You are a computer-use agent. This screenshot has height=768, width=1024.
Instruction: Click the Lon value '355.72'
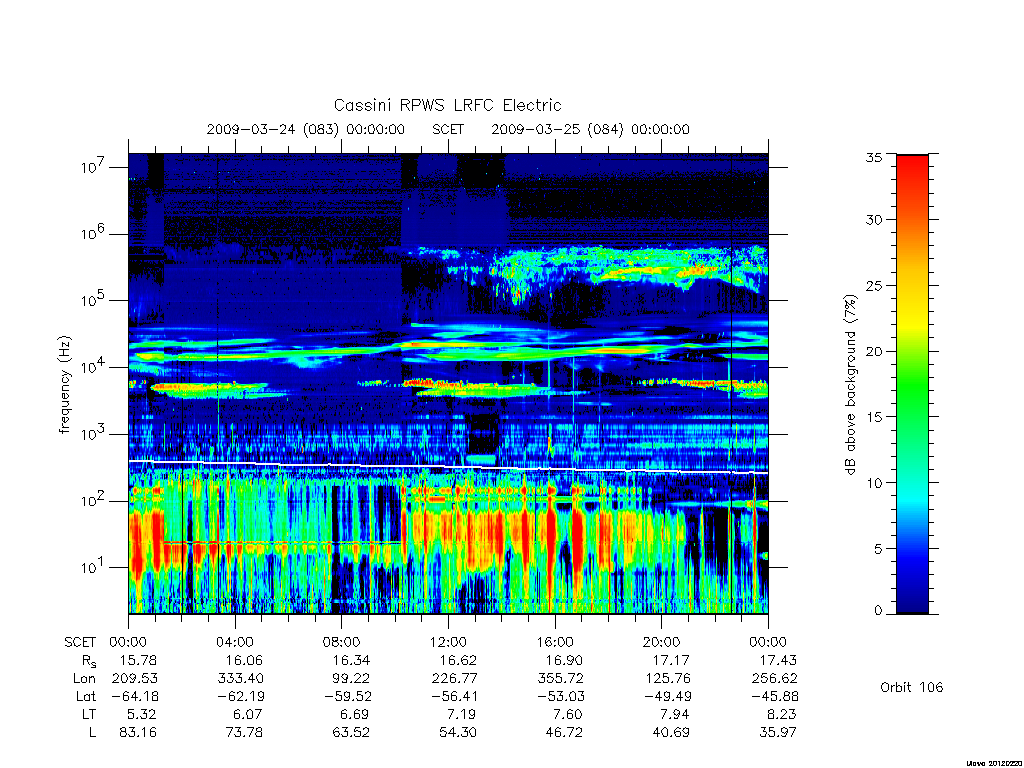[x=561, y=679]
